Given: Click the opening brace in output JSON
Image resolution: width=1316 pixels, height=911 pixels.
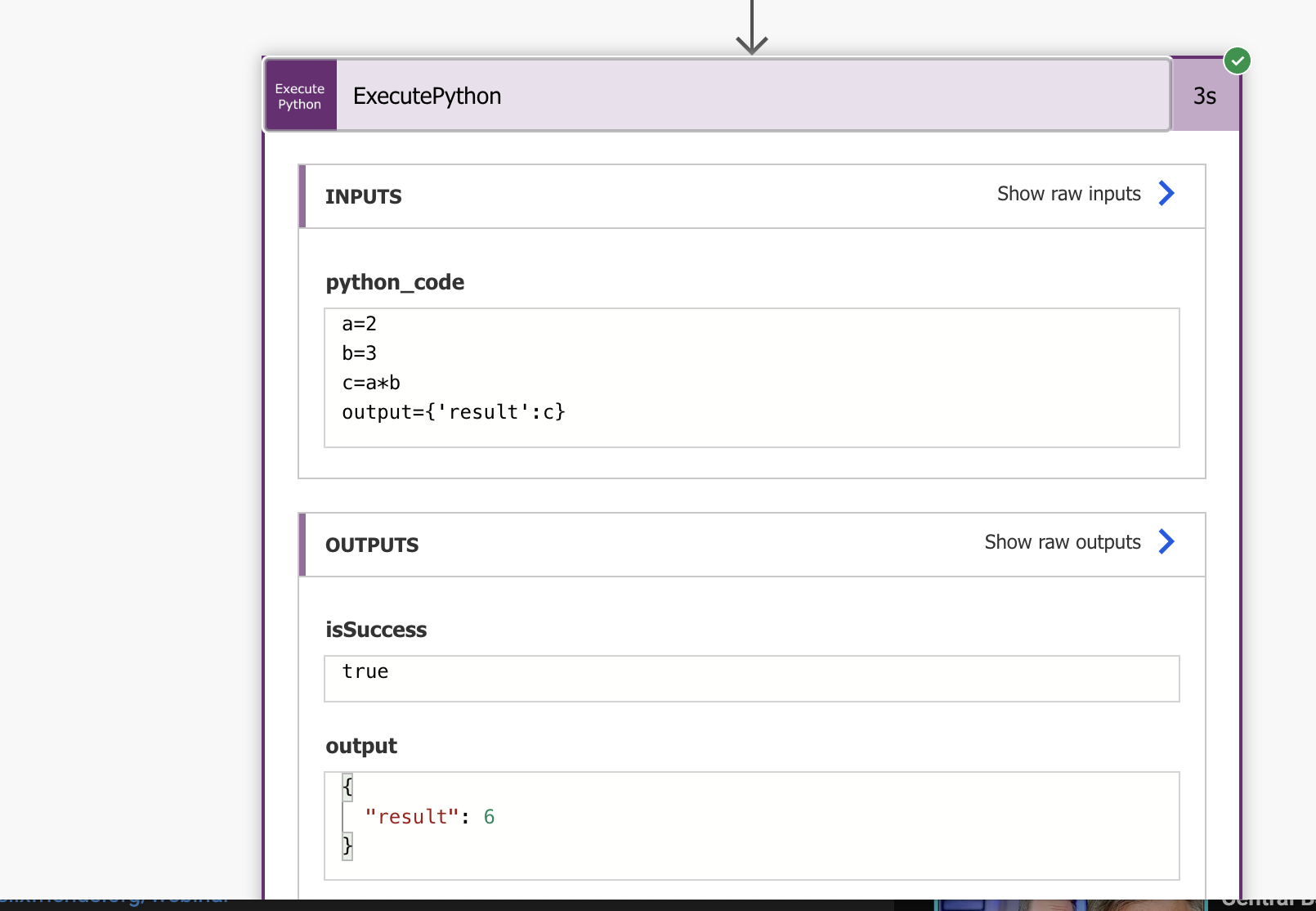Looking at the screenshot, I should tap(347, 787).
